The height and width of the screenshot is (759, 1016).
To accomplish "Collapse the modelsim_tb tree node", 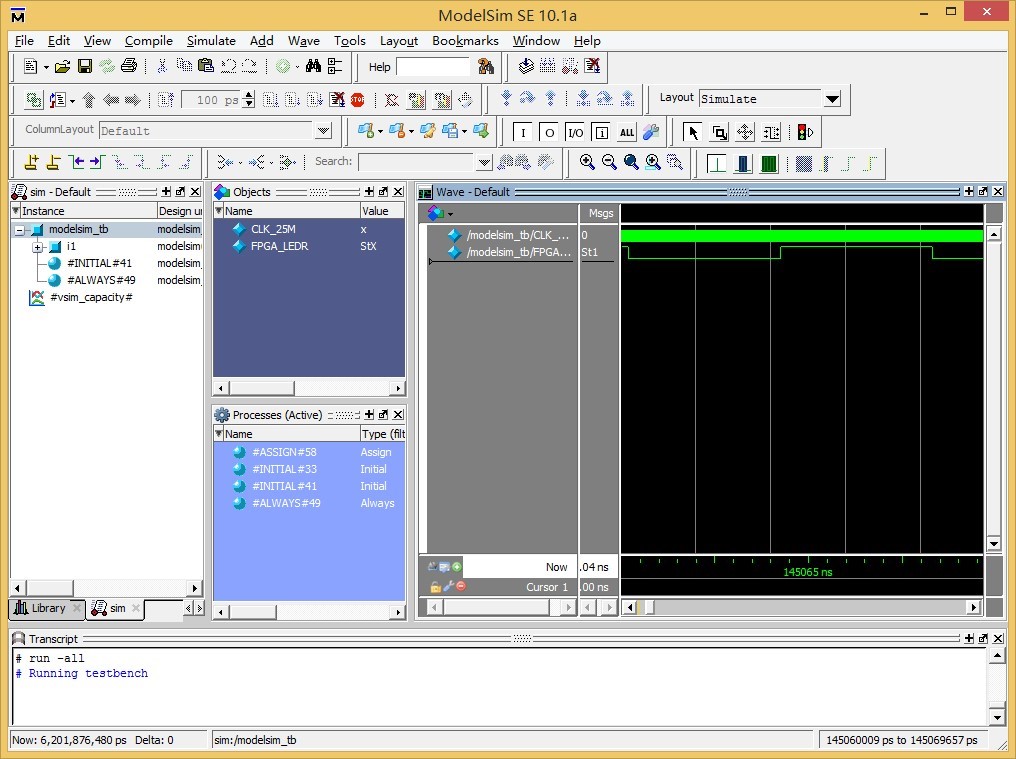I will click(20, 230).
